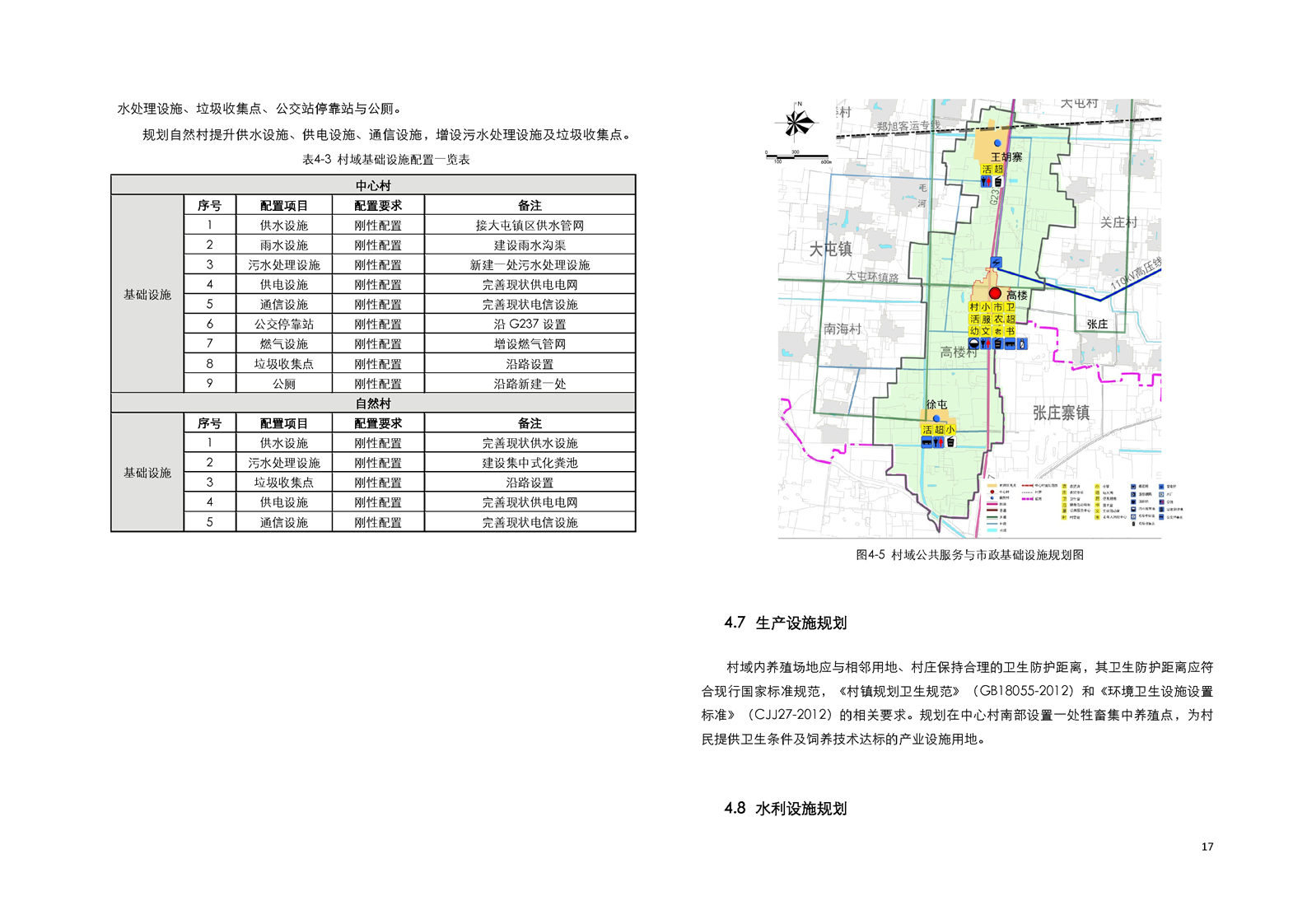Click the page number 17
1307x924 pixels.
pos(1207,847)
